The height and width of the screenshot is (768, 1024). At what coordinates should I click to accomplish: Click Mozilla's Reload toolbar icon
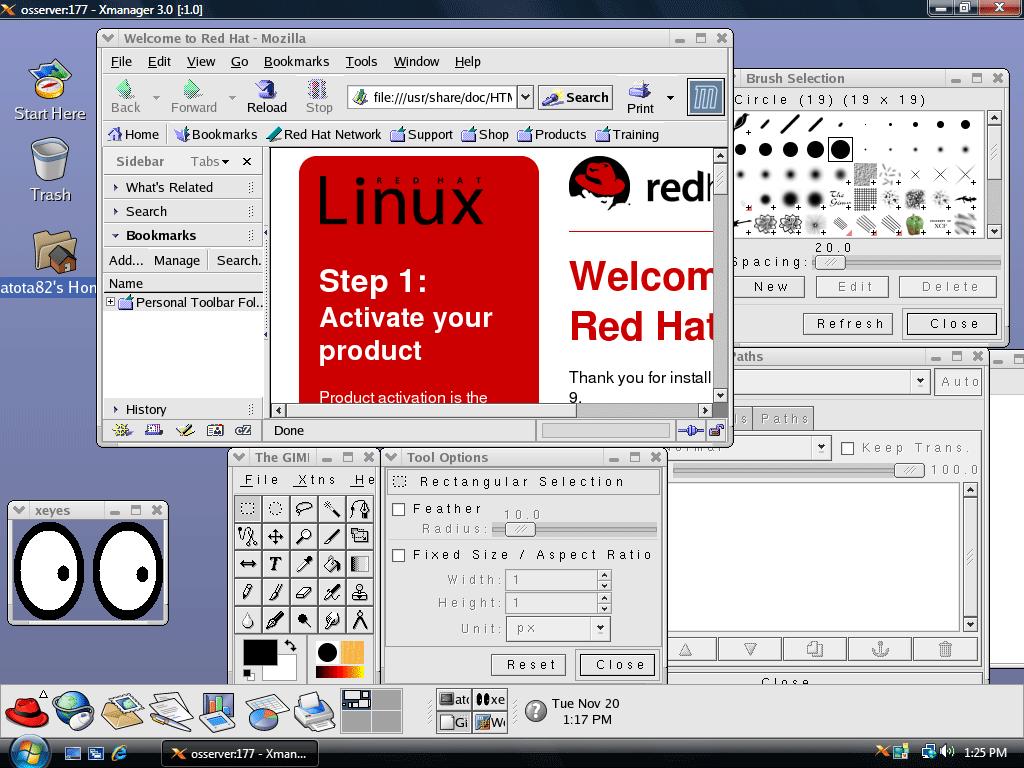[x=266, y=97]
